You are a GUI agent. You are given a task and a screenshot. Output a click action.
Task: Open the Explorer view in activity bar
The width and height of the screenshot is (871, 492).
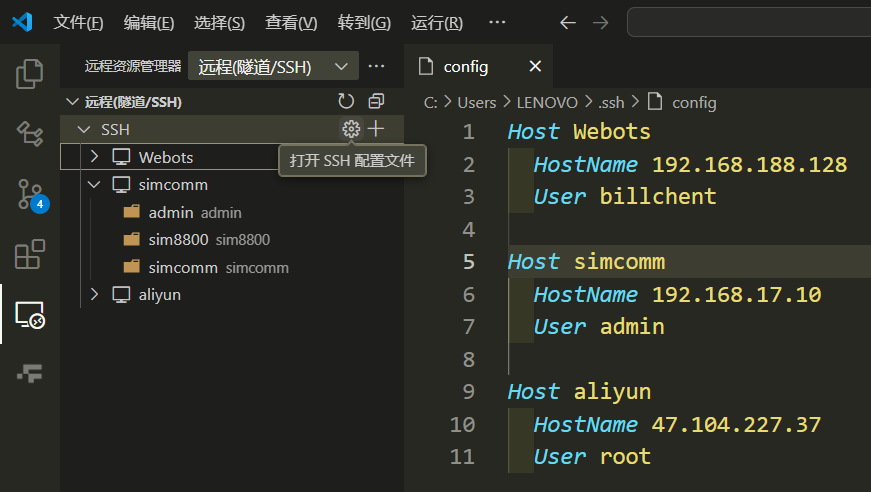(x=29, y=74)
